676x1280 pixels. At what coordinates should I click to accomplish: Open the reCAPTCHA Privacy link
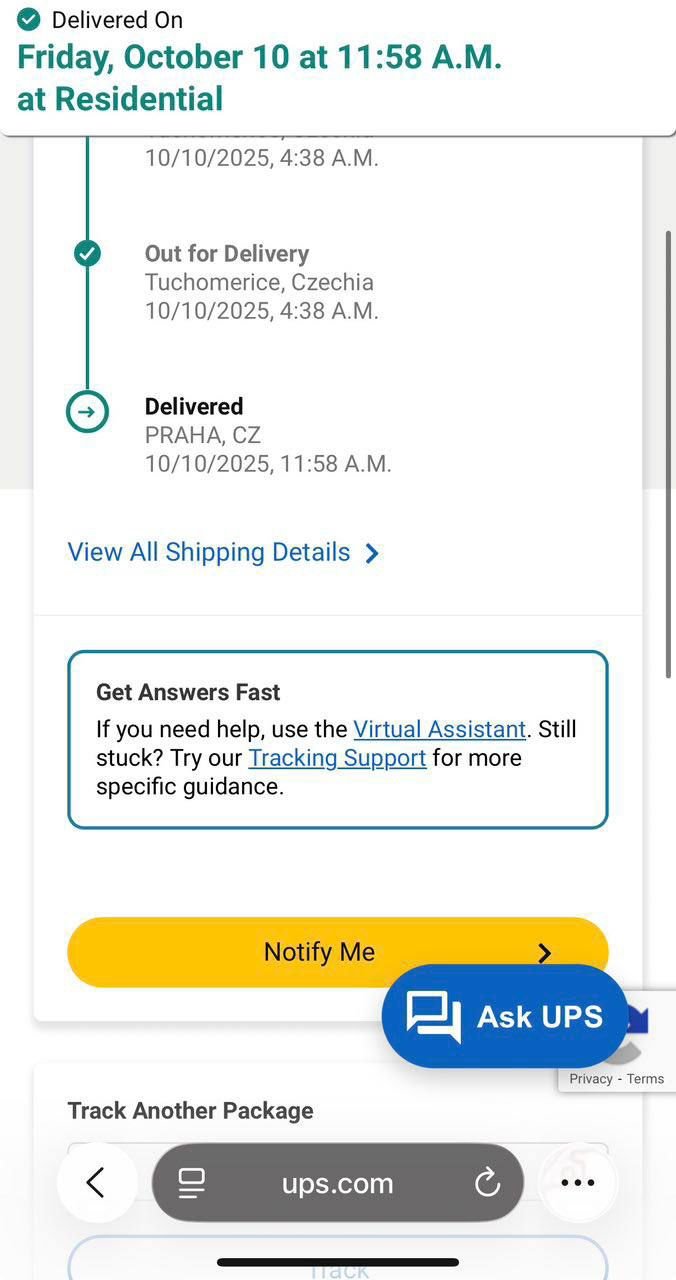(x=590, y=1078)
